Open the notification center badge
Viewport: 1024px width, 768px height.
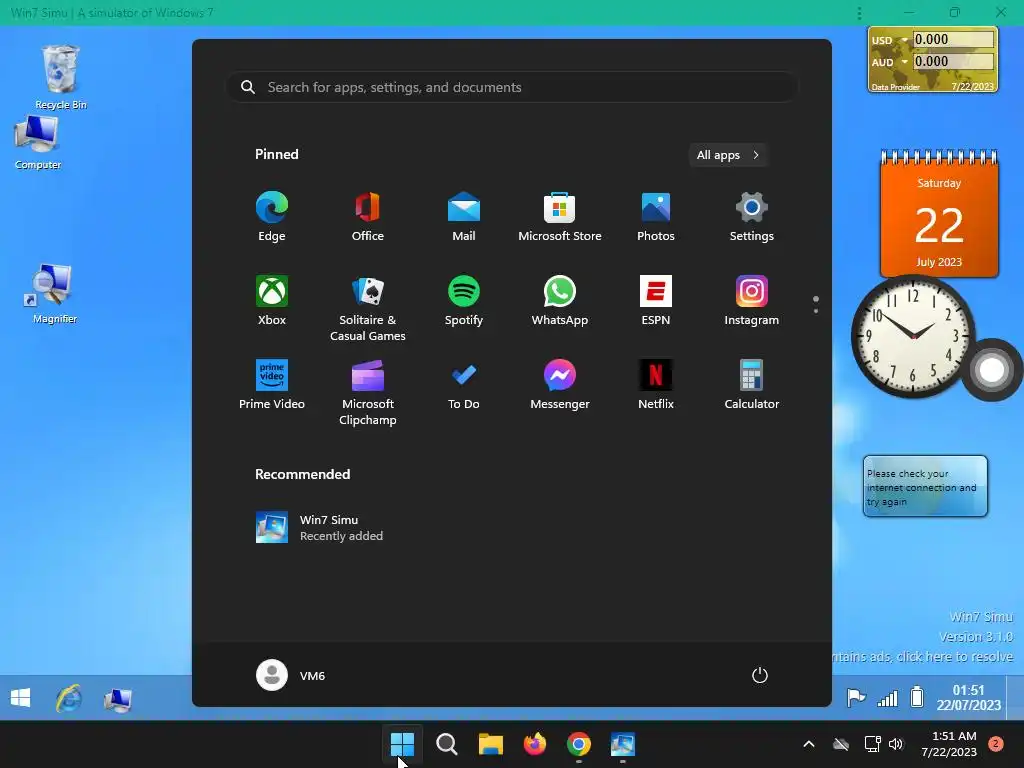(x=996, y=744)
